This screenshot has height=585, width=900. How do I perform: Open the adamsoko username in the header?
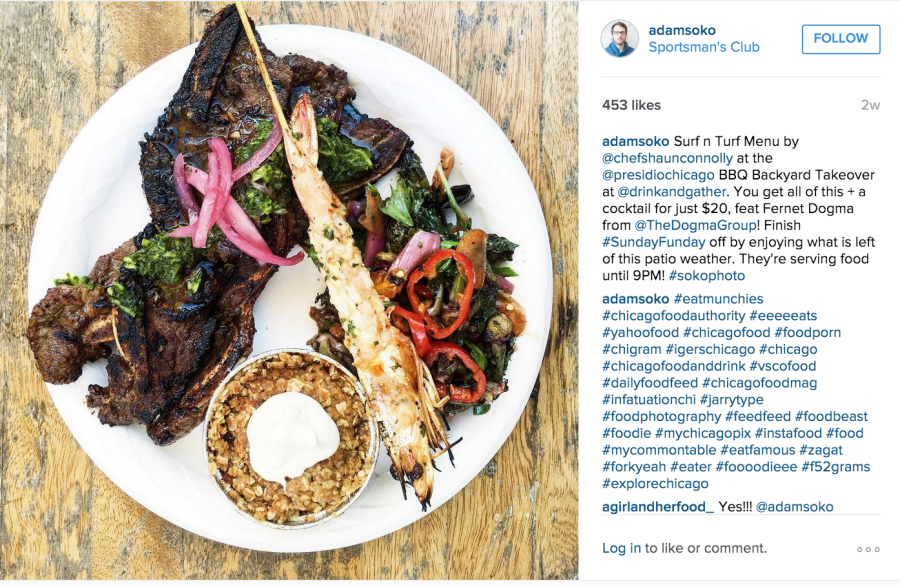682,30
